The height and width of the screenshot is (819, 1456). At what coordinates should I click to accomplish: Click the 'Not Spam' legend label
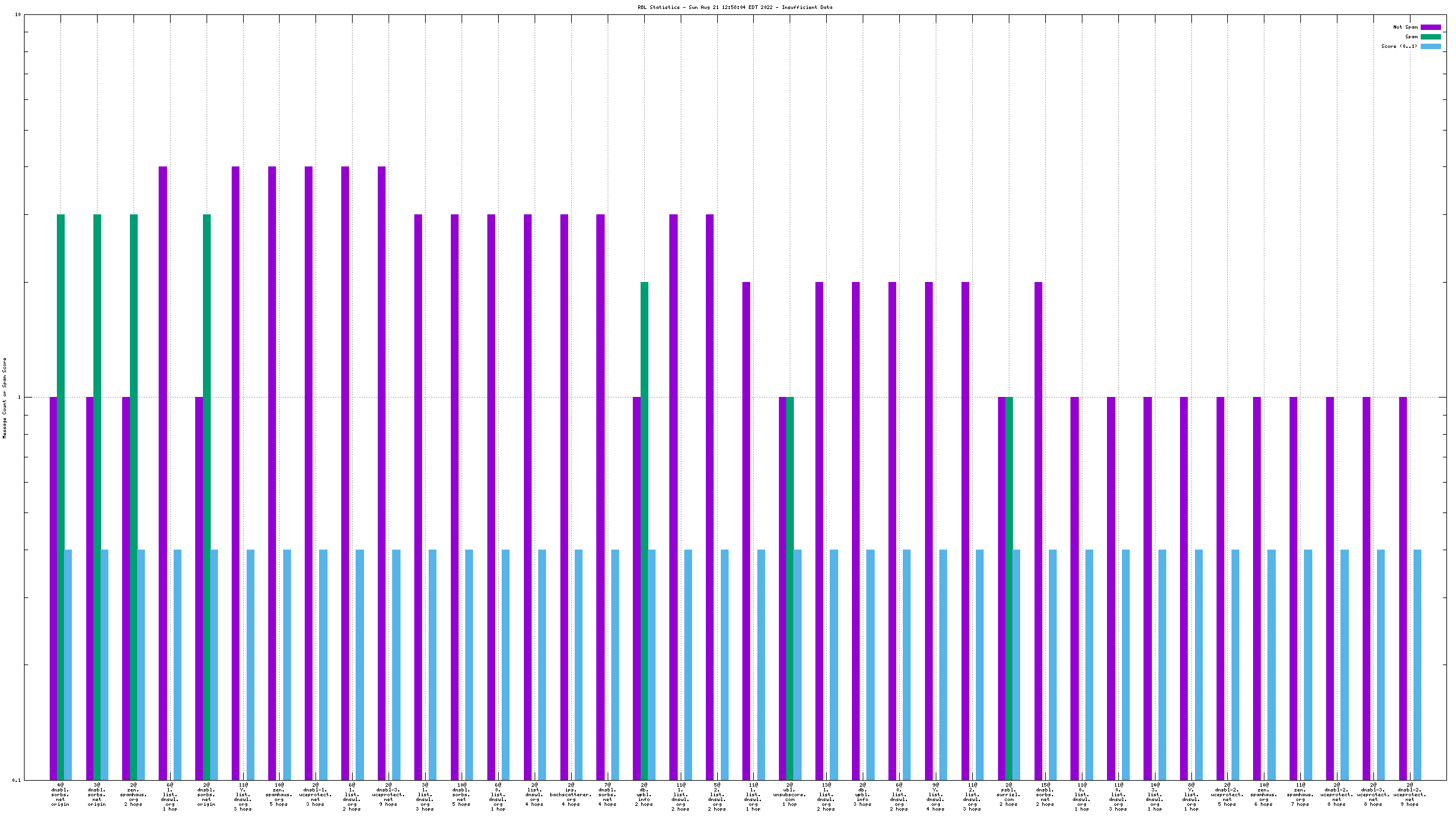coord(1405,27)
